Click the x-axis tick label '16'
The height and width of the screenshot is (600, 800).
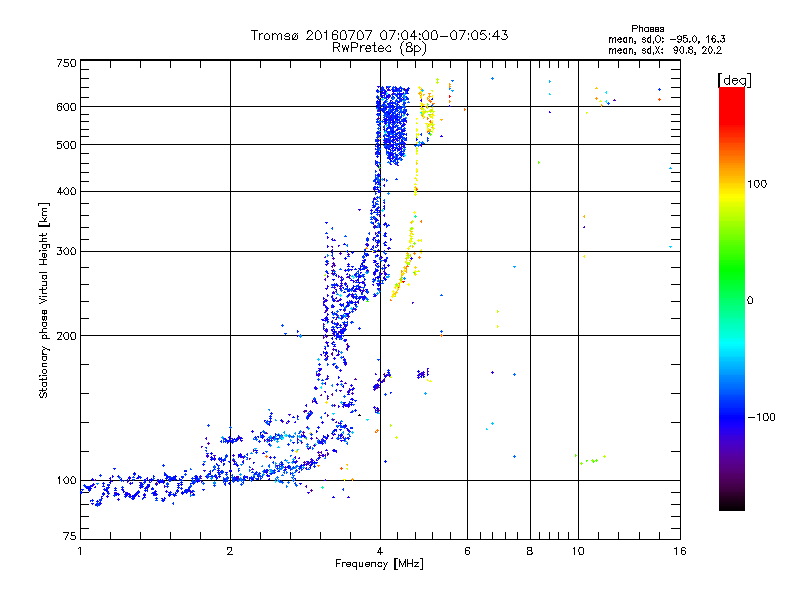point(680,551)
